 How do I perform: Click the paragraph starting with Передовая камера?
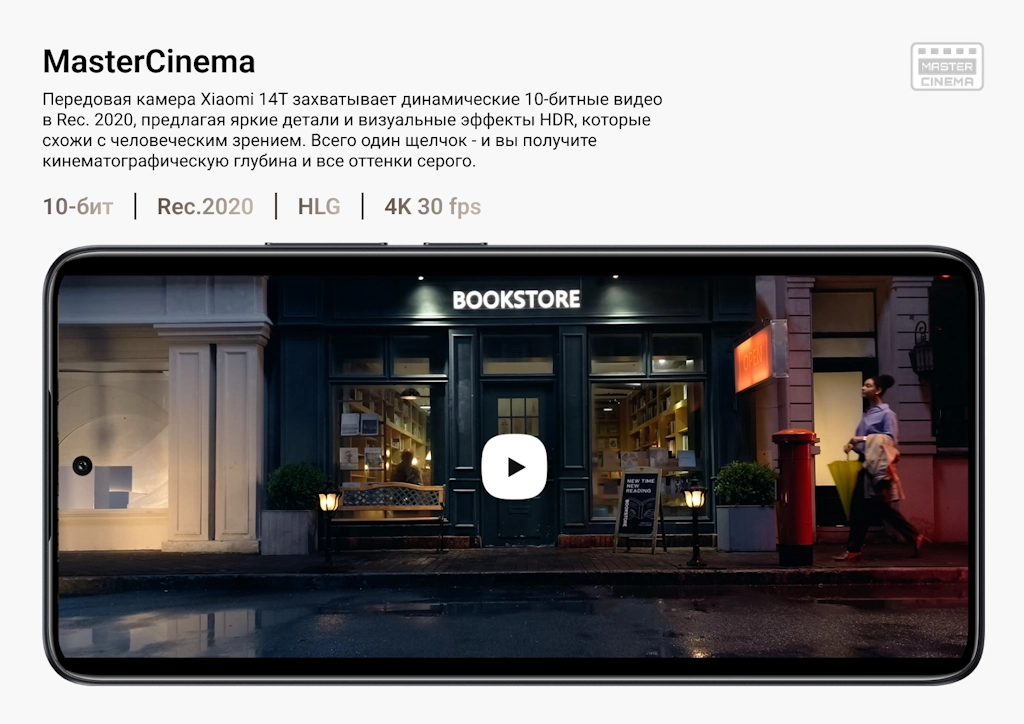point(353,130)
